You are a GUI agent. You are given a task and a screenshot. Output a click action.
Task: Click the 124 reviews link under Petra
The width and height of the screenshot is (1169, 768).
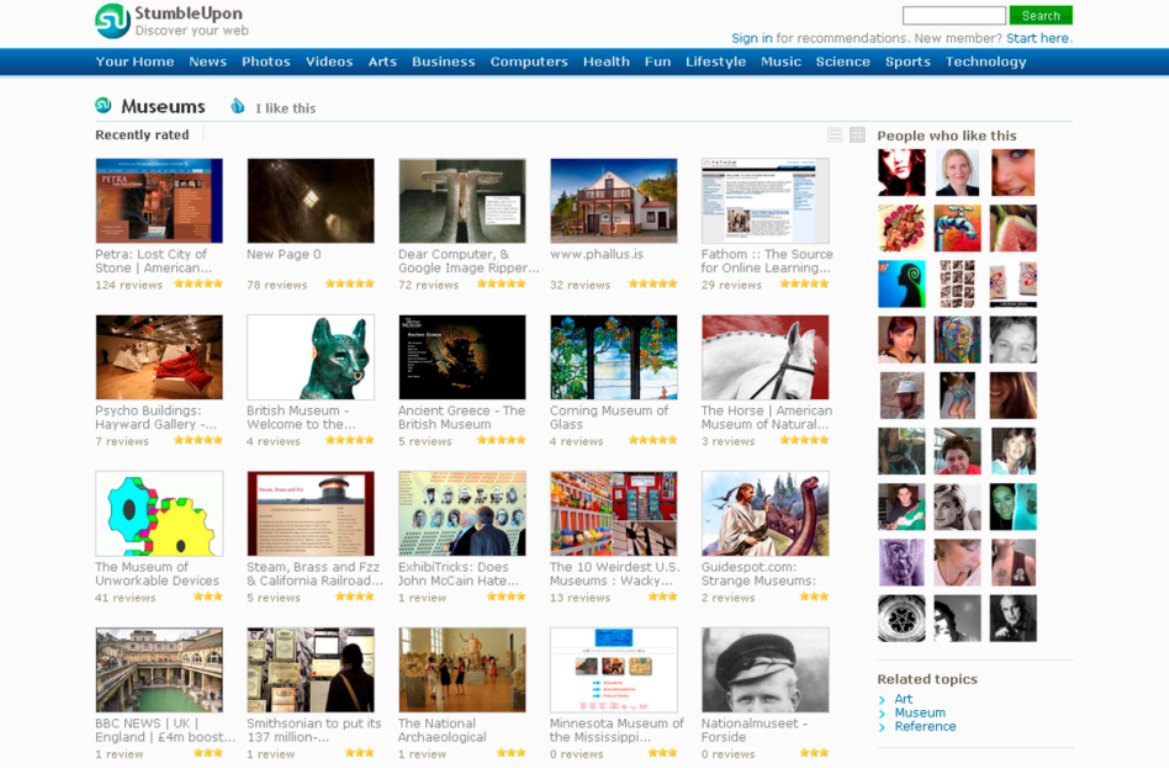click(x=128, y=285)
